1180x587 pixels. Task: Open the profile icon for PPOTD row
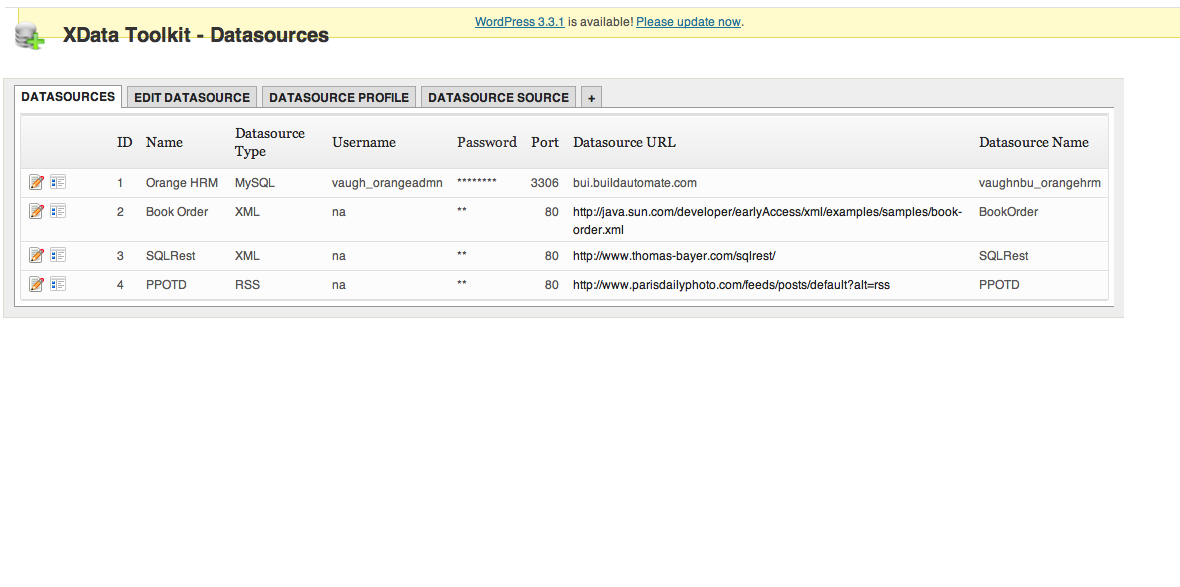tap(58, 284)
